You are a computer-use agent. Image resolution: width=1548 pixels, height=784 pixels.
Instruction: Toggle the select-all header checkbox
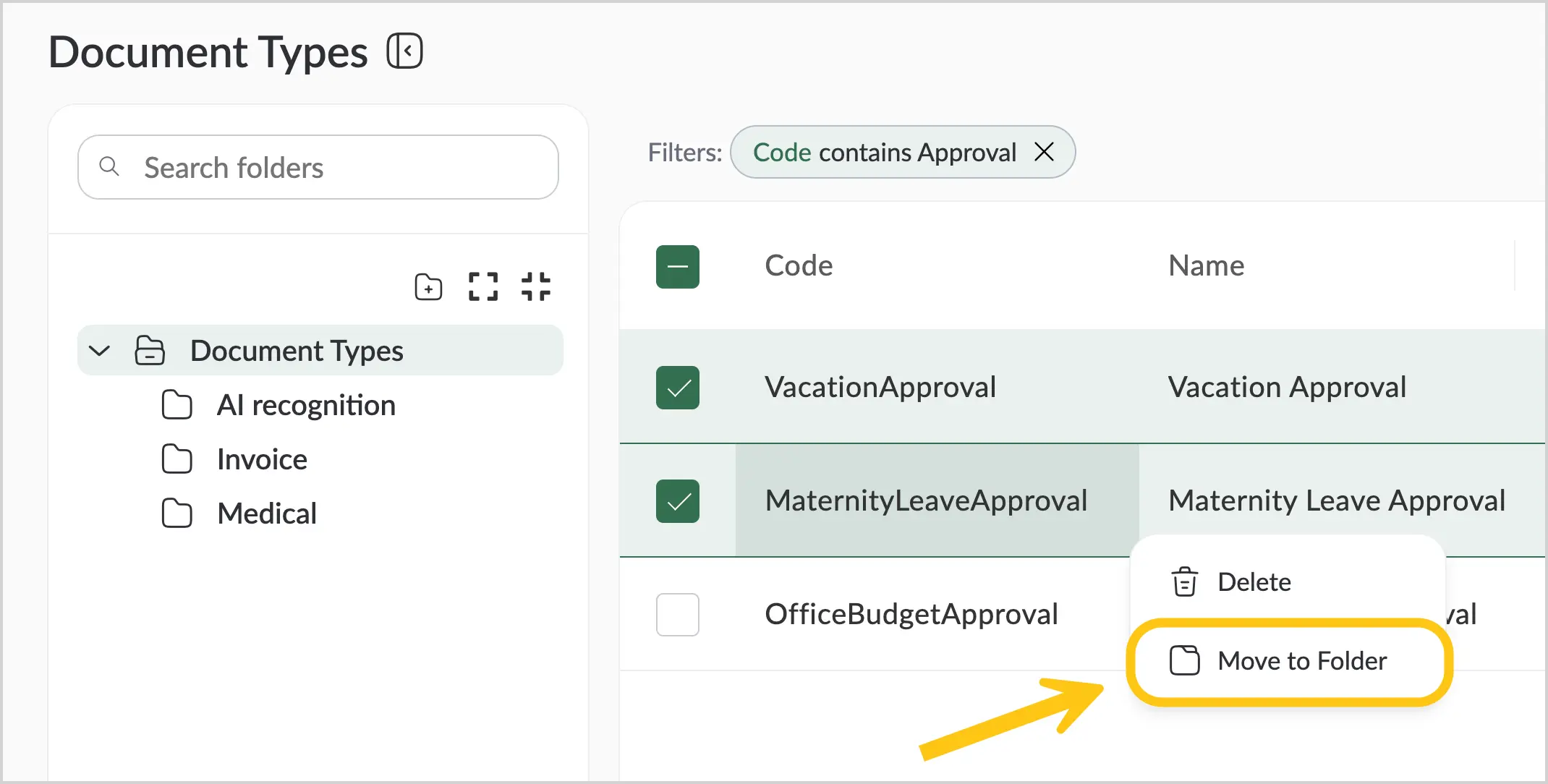tap(678, 267)
